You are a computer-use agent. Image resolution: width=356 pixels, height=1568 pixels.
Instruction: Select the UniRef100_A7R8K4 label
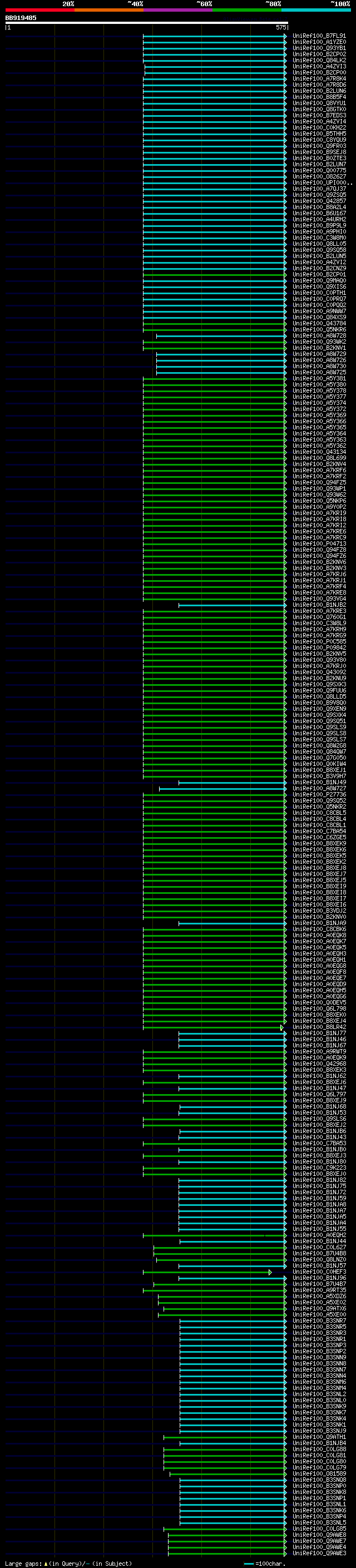click(319, 78)
